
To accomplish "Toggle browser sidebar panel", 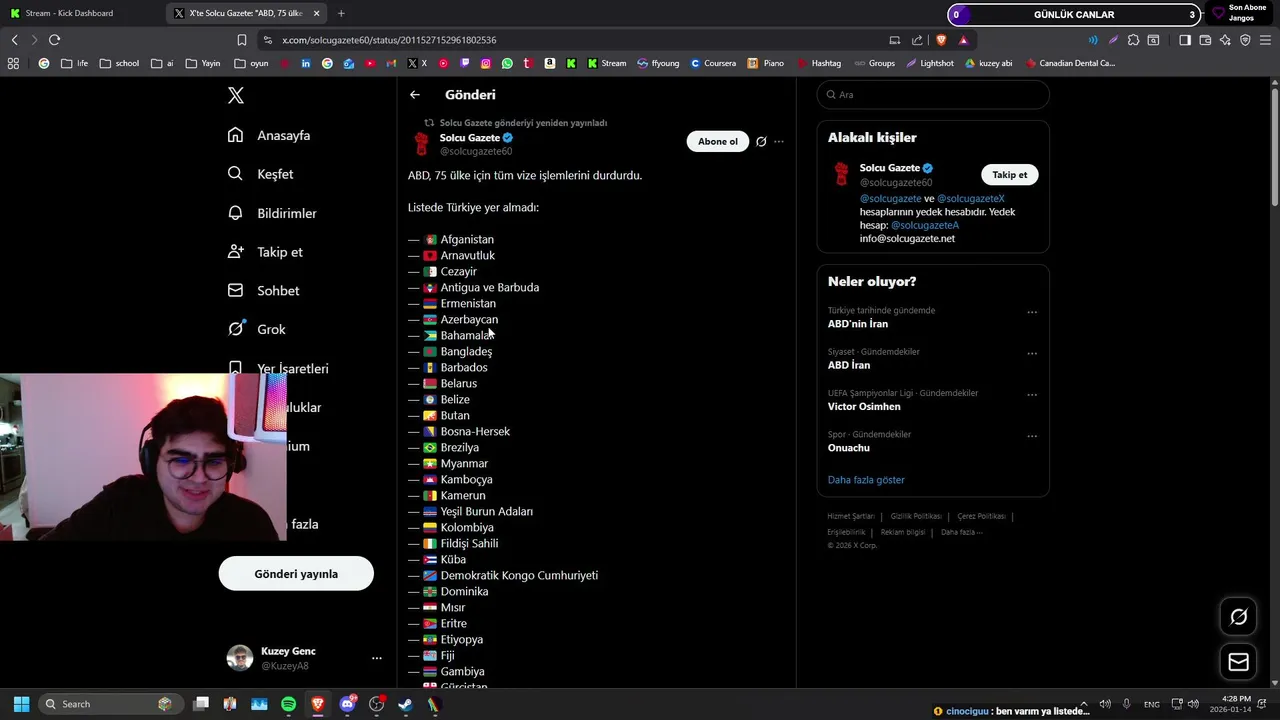I will pos(1184,40).
